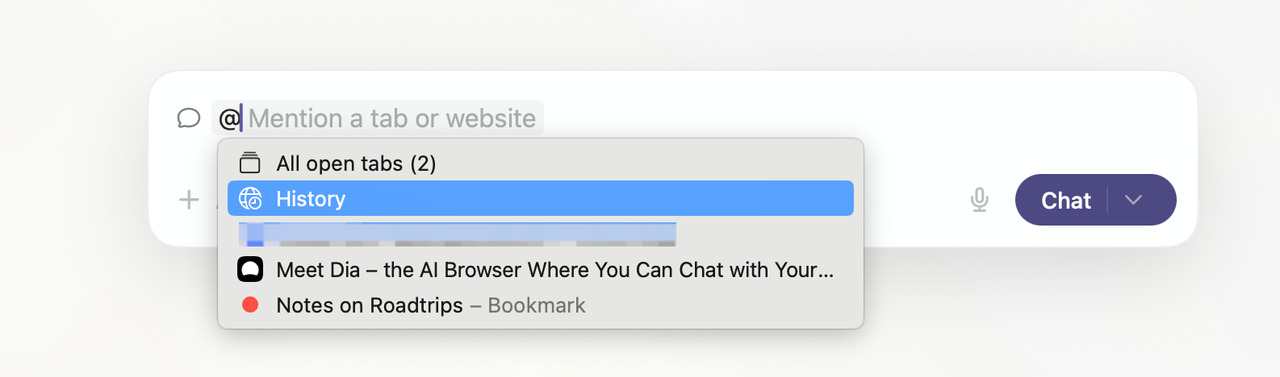Select Notes on Roadtrips bookmark entry

540,305
